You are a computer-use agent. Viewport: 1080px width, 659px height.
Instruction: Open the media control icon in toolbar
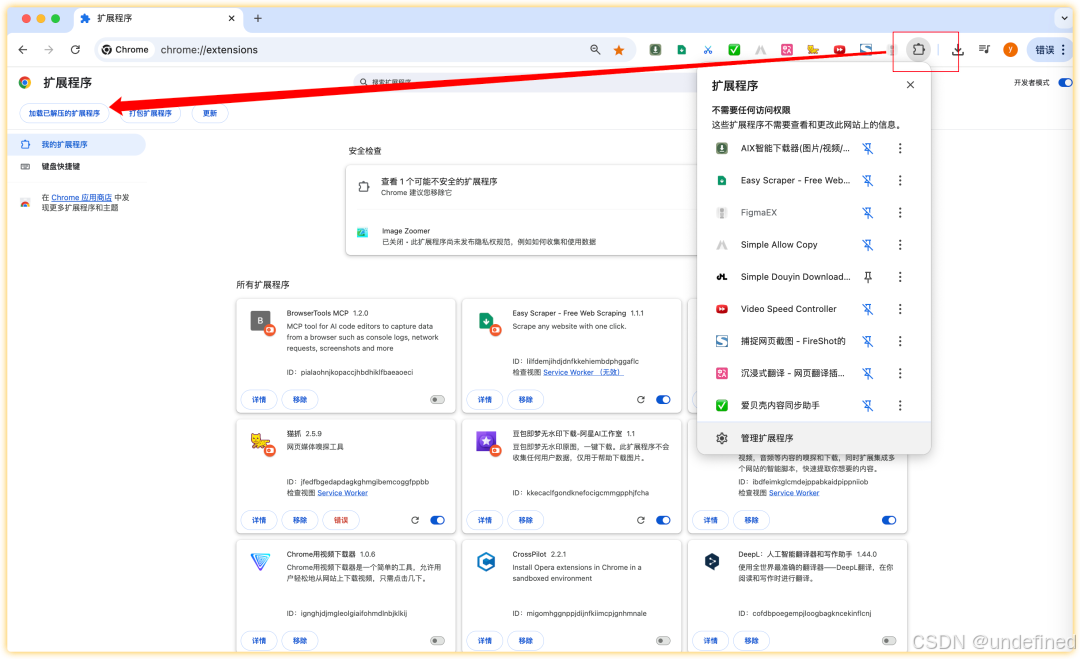tap(984, 50)
